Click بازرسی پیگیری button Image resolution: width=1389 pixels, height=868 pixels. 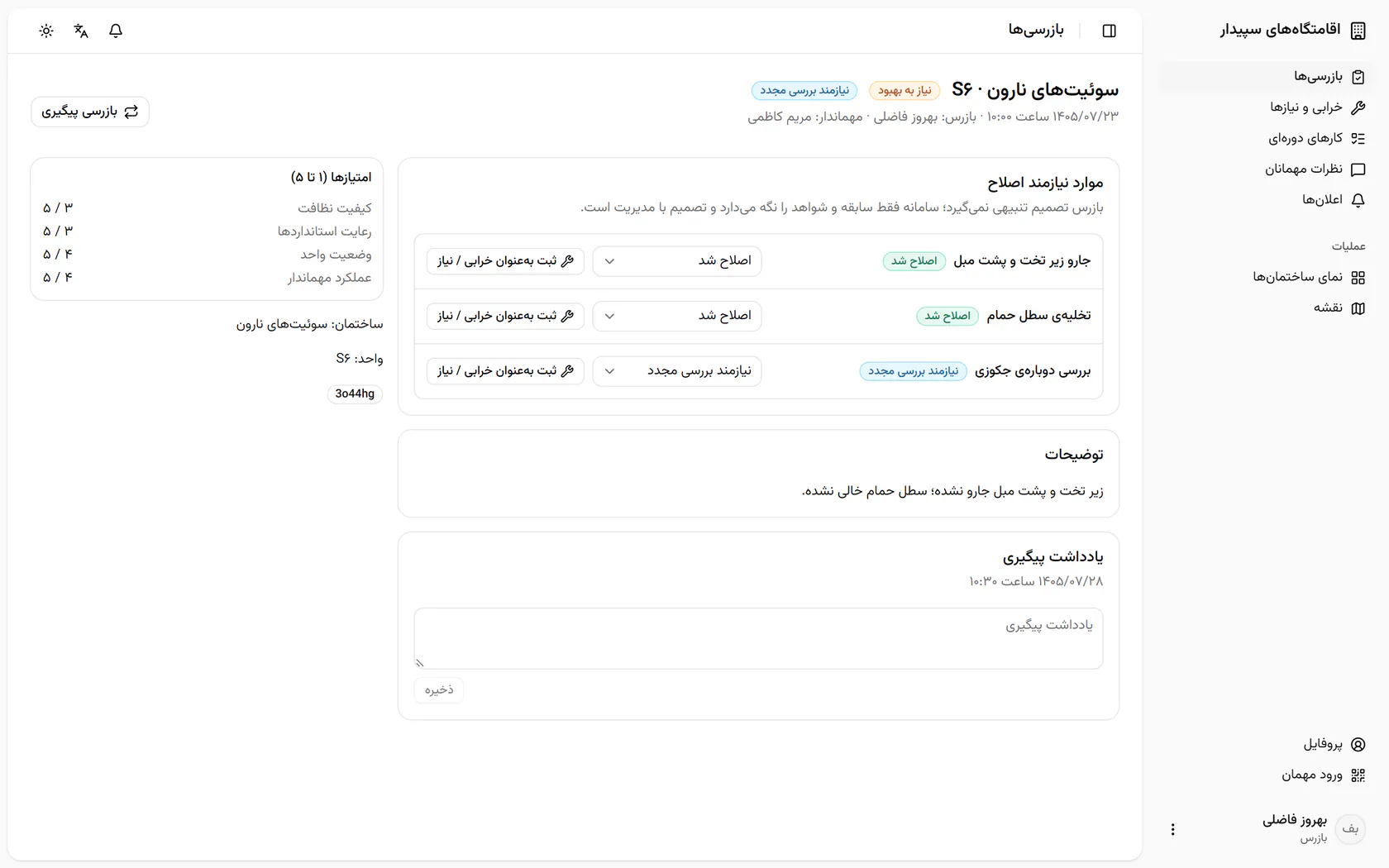click(90, 112)
